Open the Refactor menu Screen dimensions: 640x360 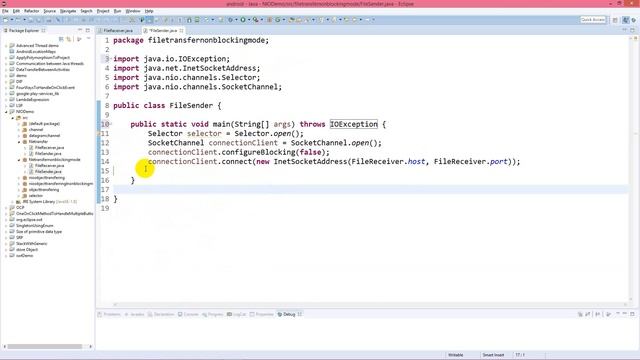pyautogui.click(x=31, y=11)
